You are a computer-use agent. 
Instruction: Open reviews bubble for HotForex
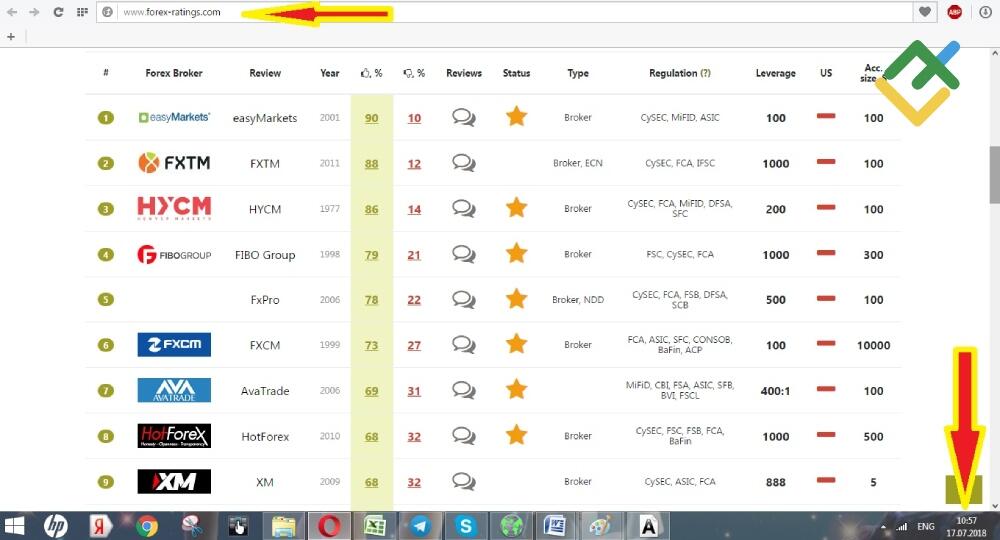point(464,436)
